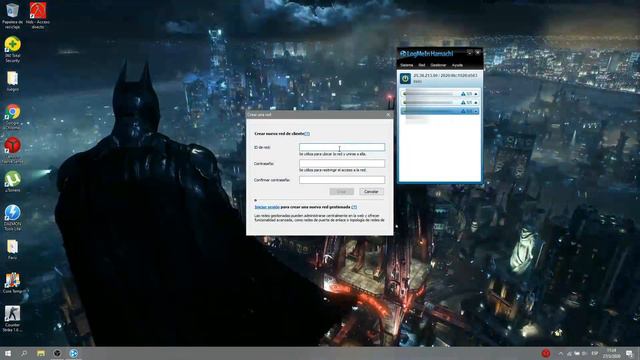
Task: Select the DAEMON Tools Lite desktop shortcut
Action: click(x=13, y=218)
